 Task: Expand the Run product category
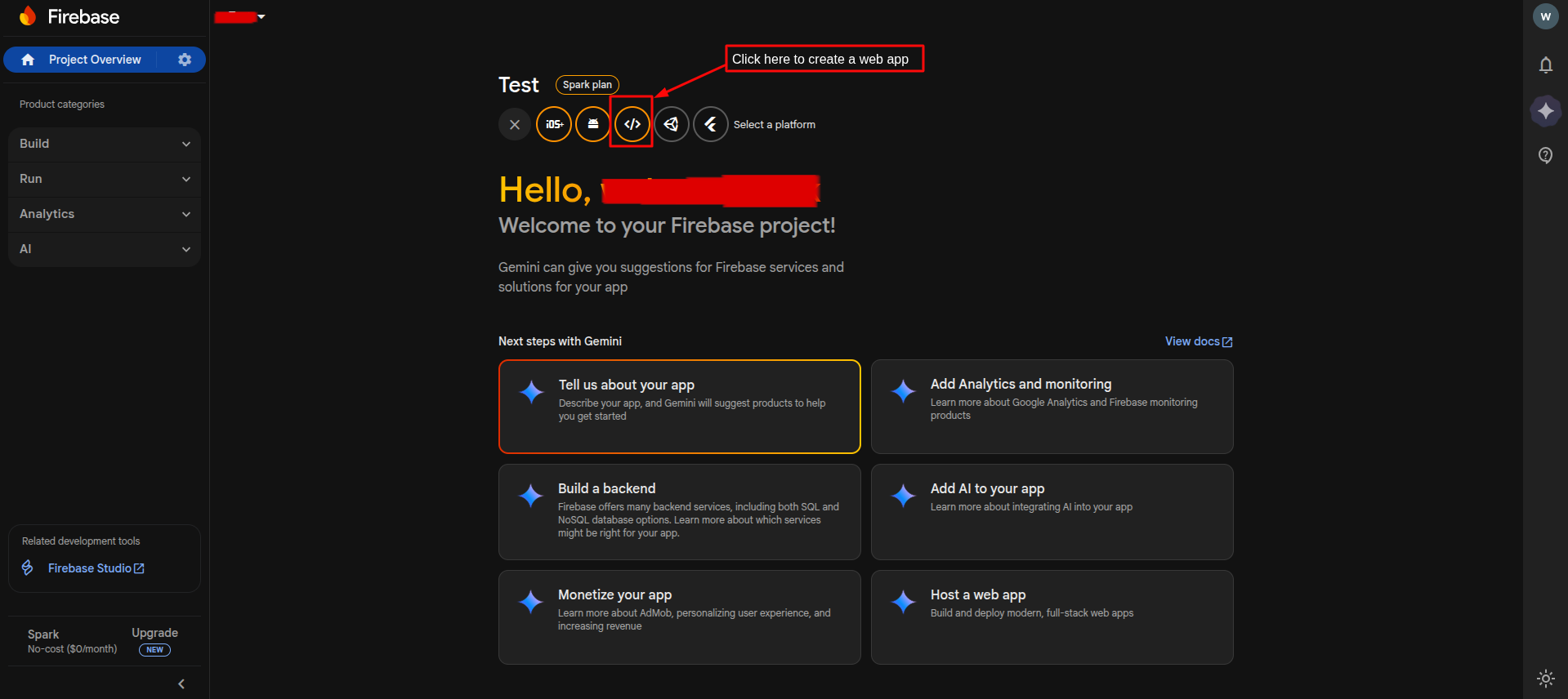[x=105, y=179]
